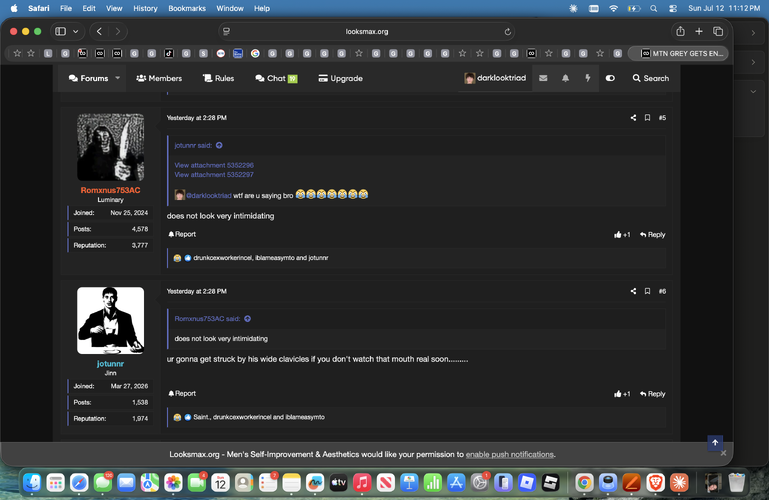The height and width of the screenshot is (500, 769).
Task: Go to the Members page
Action: [159, 78]
